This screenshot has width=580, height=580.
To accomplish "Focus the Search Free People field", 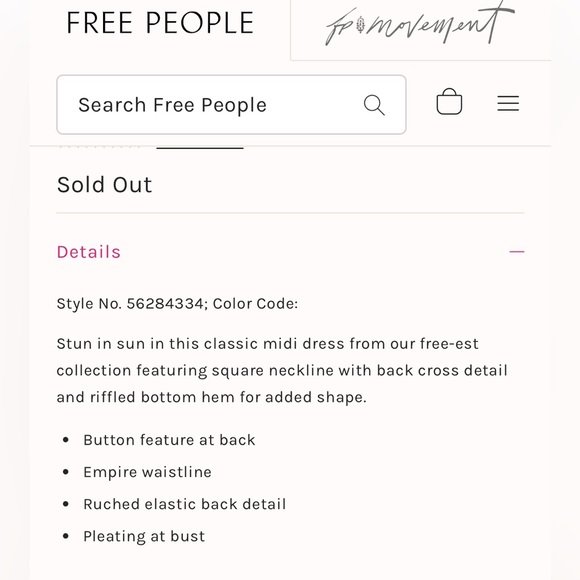I will (x=231, y=105).
